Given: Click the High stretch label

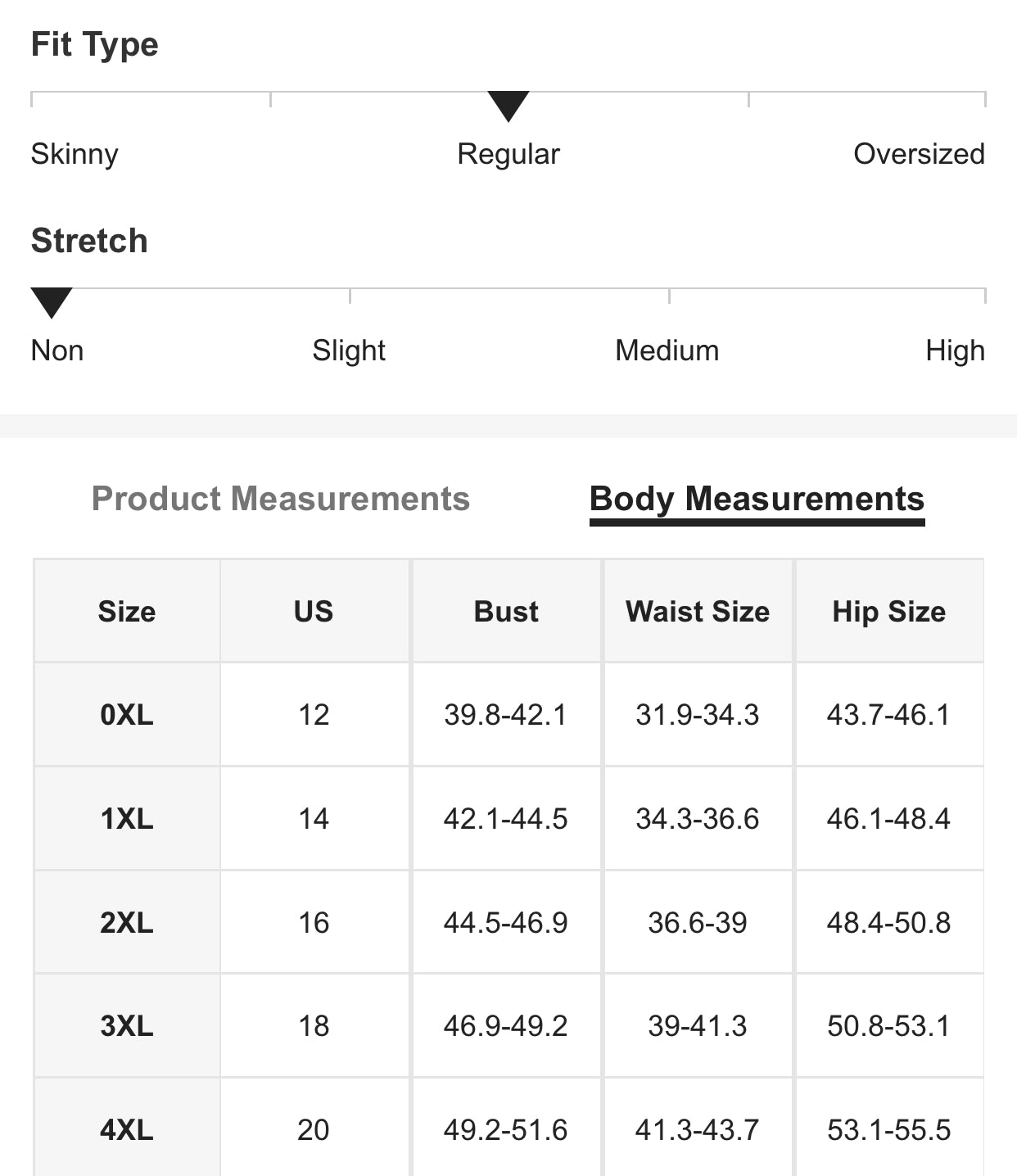Looking at the screenshot, I should (955, 351).
